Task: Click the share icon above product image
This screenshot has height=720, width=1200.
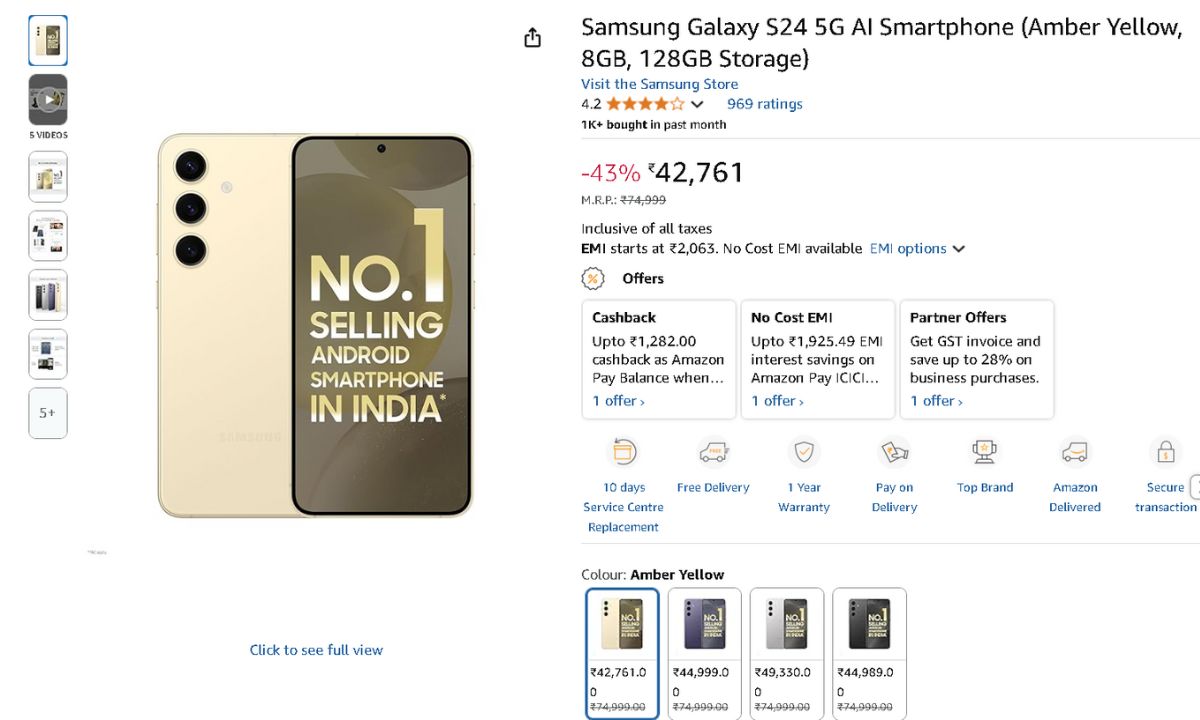Action: (x=532, y=38)
